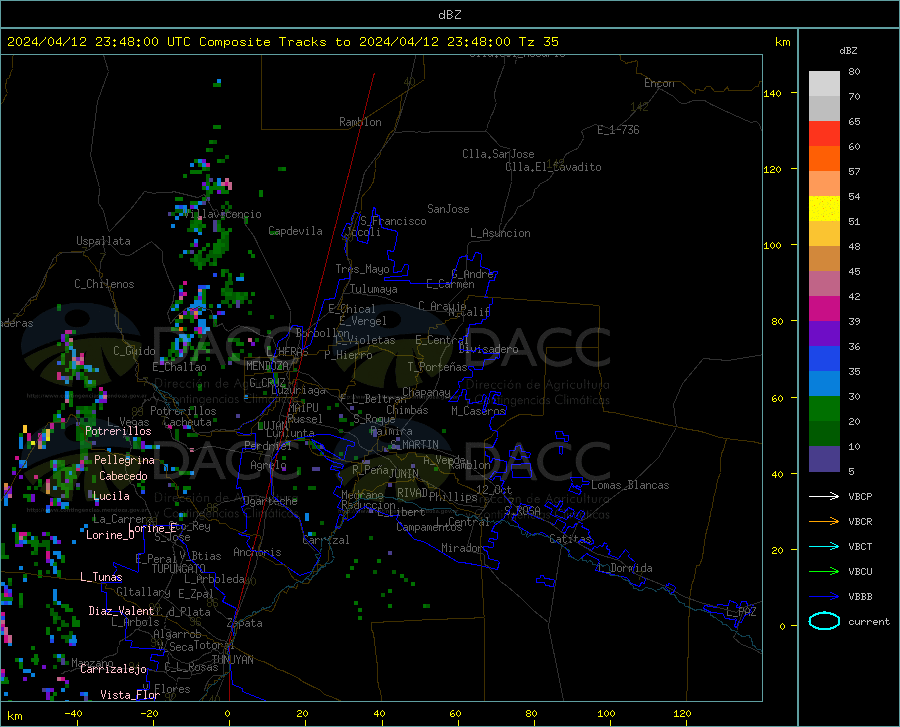Click the 'Pellegrina' map label
The height and width of the screenshot is (727, 900).
pos(125,460)
